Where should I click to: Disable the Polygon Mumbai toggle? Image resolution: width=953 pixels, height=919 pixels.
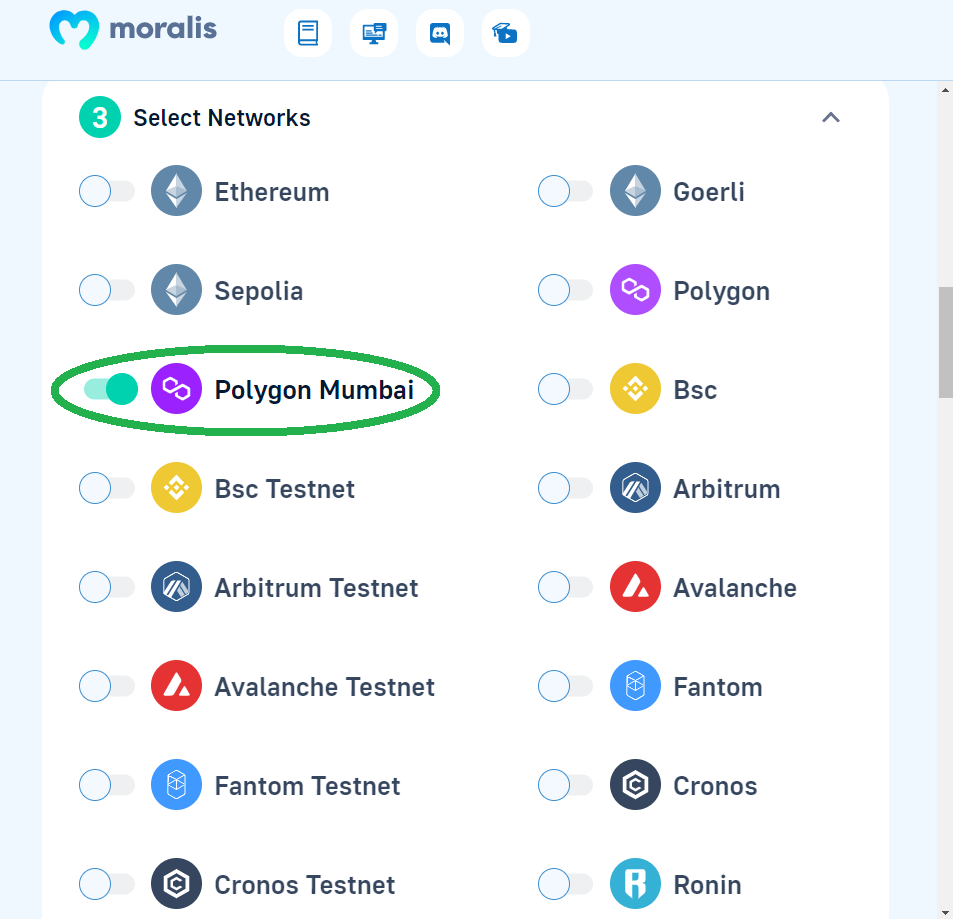pyautogui.click(x=111, y=389)
